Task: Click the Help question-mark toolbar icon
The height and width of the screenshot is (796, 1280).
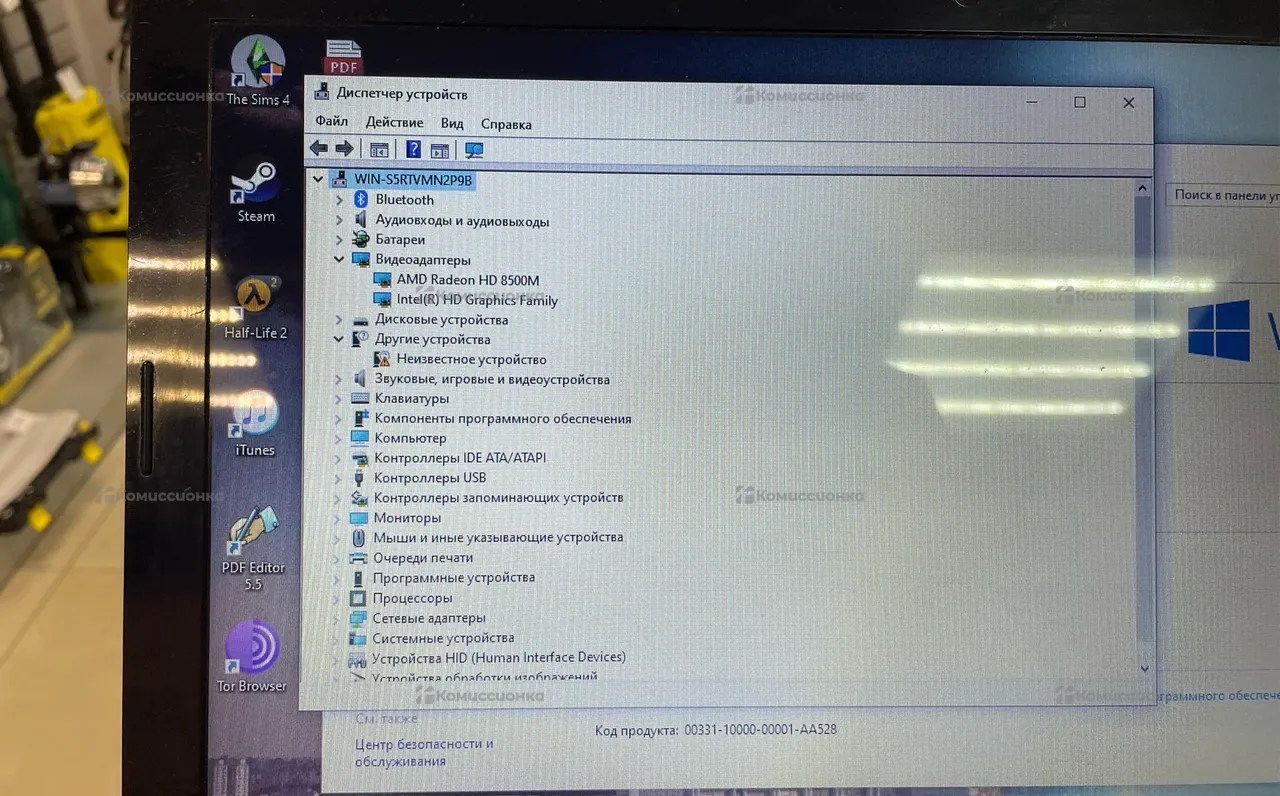Action: 412,150
